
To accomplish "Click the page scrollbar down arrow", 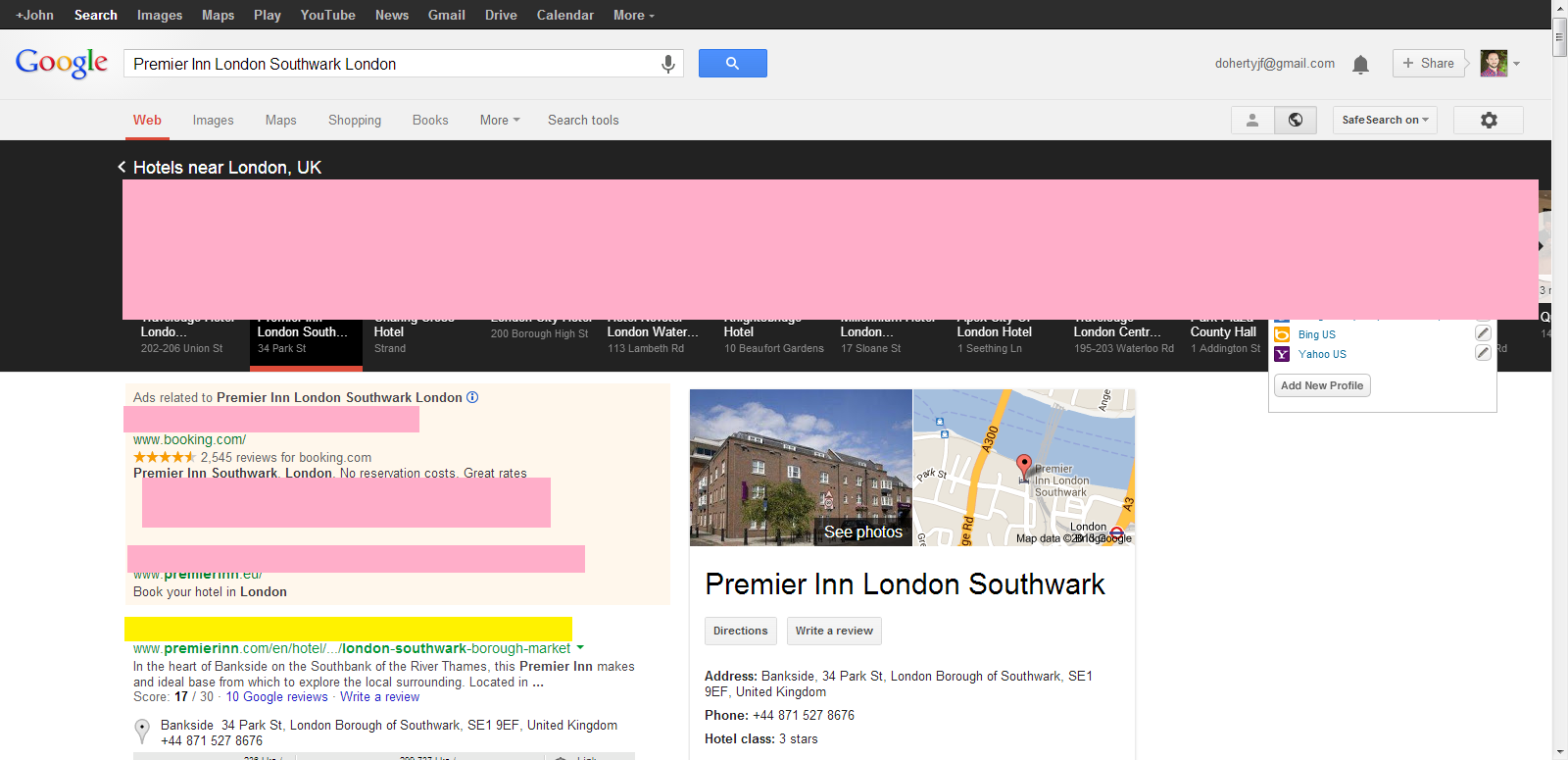I will pos(1560,752).
